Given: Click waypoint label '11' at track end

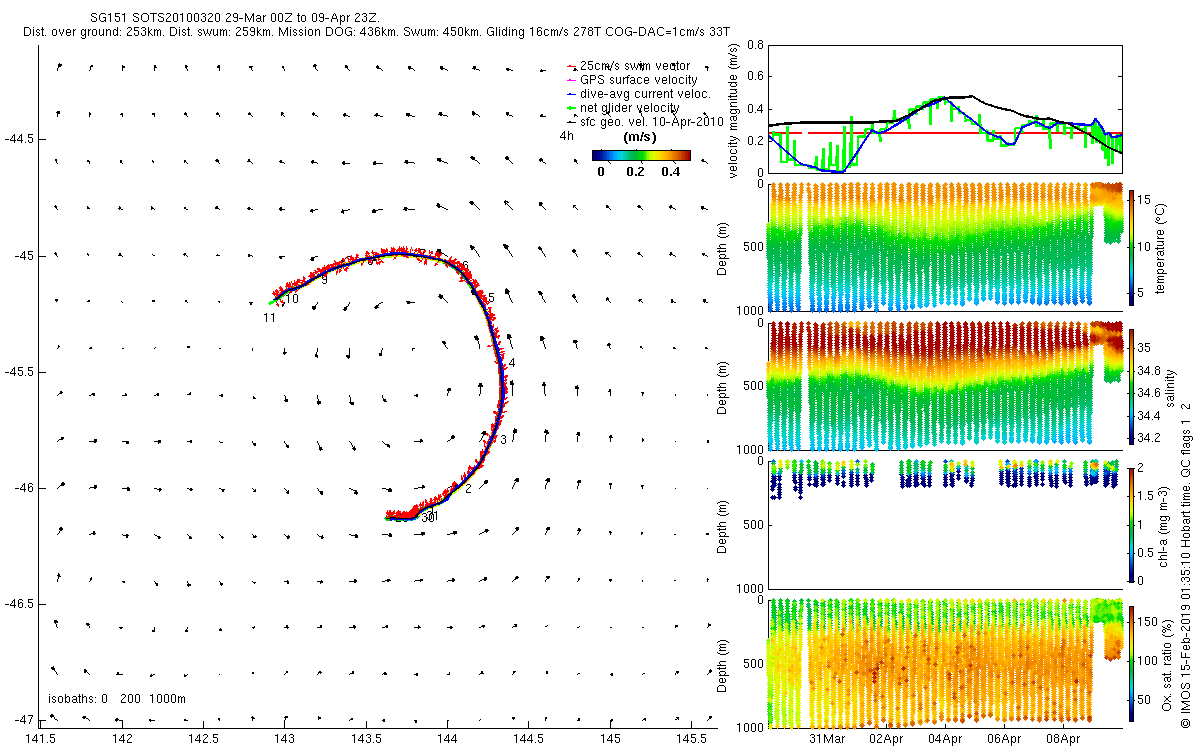Looking at the screenshot, I should pyautogui.click(x=269, y=318).
